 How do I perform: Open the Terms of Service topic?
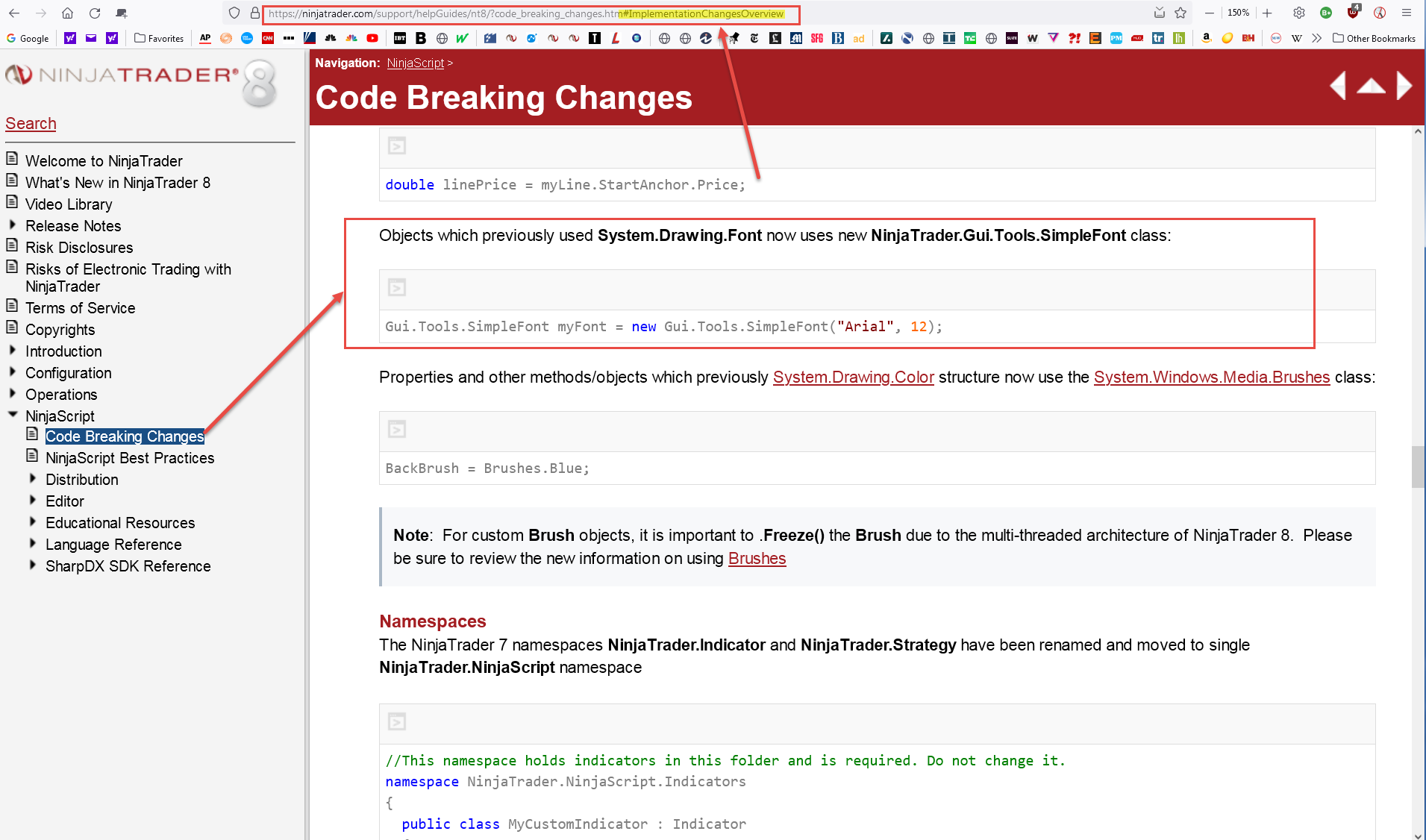tap(81, 308)
